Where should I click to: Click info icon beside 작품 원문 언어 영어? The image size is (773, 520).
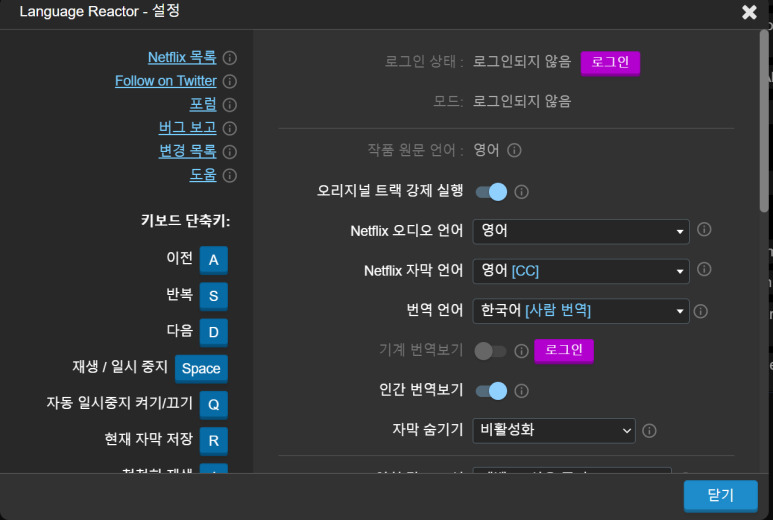coord(514,150)
